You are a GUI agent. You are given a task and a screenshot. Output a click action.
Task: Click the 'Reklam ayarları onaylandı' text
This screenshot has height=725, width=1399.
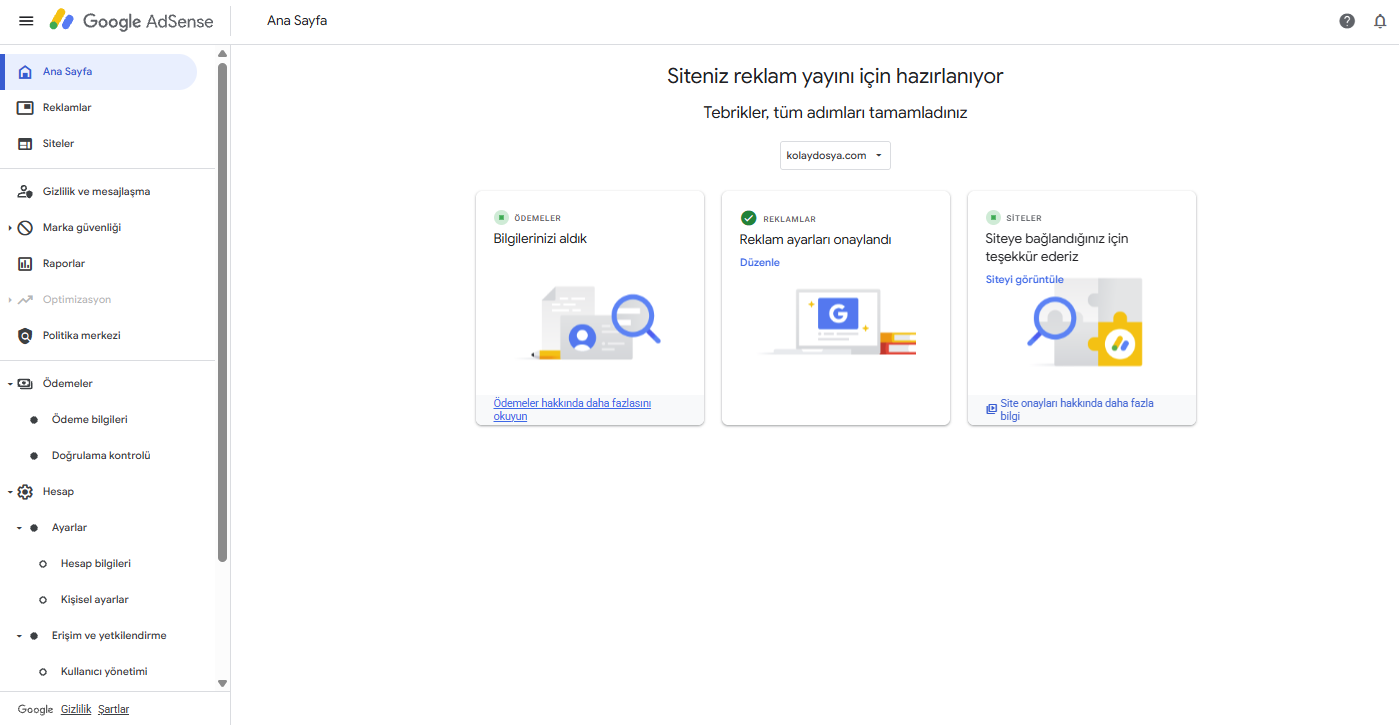815,240
